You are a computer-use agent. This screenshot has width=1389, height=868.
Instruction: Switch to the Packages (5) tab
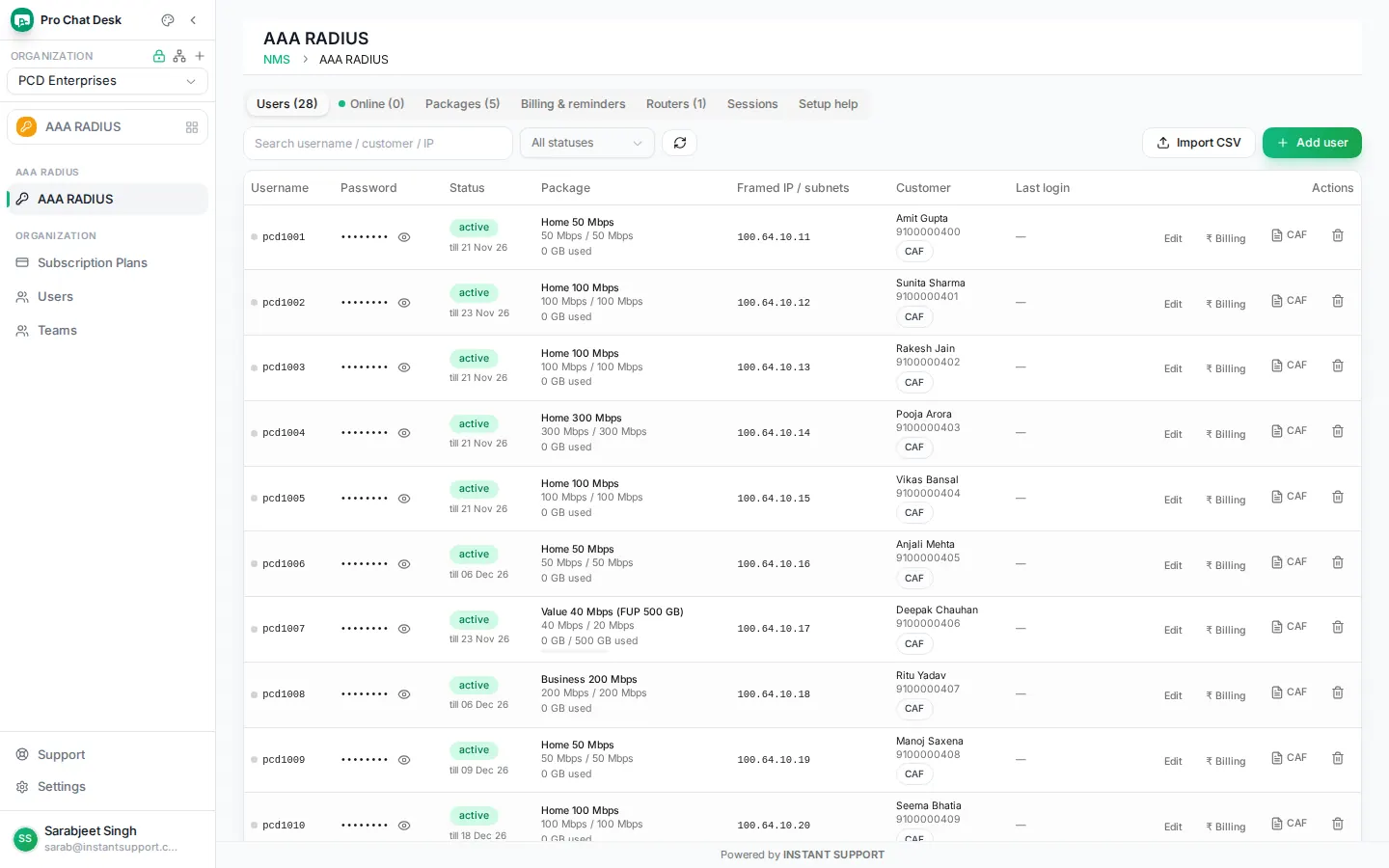[x=462, y=104]
